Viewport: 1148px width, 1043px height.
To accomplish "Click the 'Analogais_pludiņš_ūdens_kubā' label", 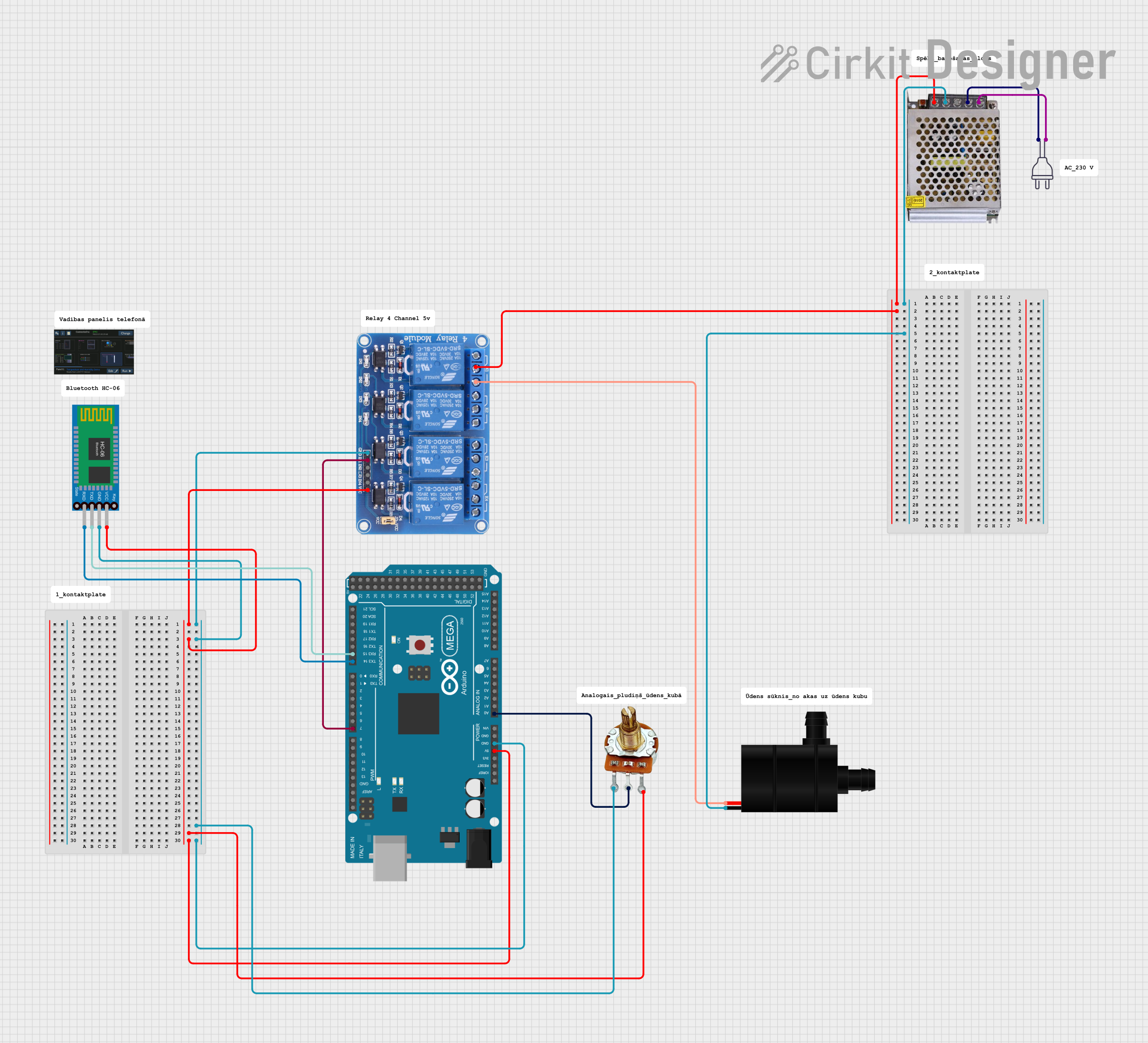I will [x=631, y=696].
